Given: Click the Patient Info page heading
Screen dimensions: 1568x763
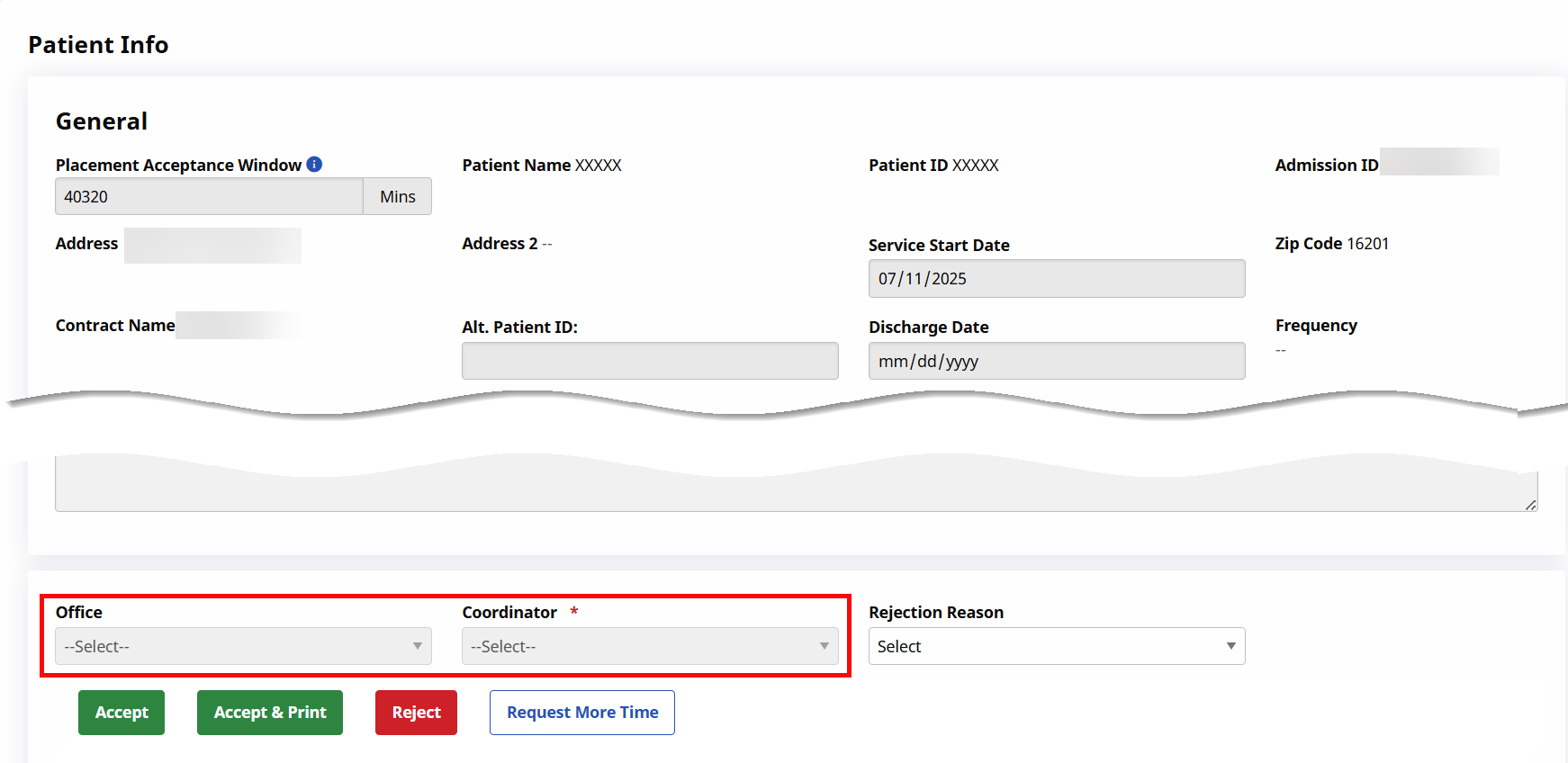Looking at the screenshot, I should click(x=98, y=45).
